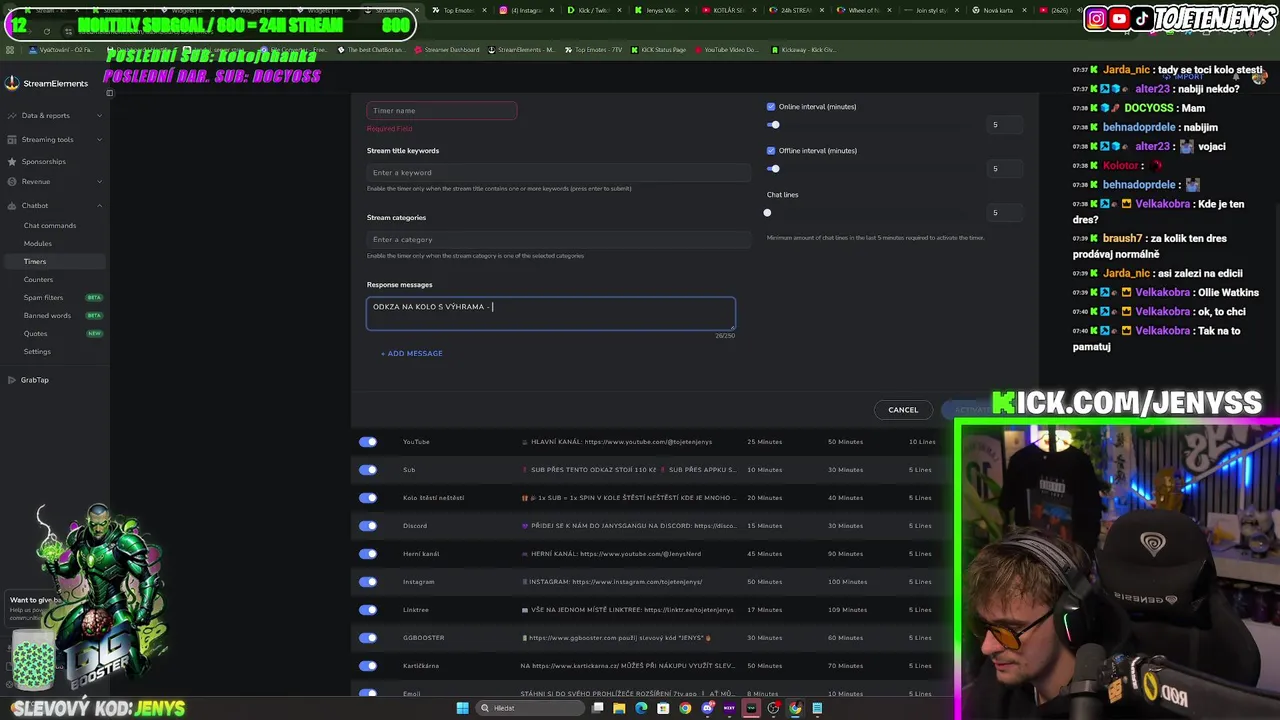Click the sidebar collapse panel icon
This screenshot has width=1280, height=720.
109,94
